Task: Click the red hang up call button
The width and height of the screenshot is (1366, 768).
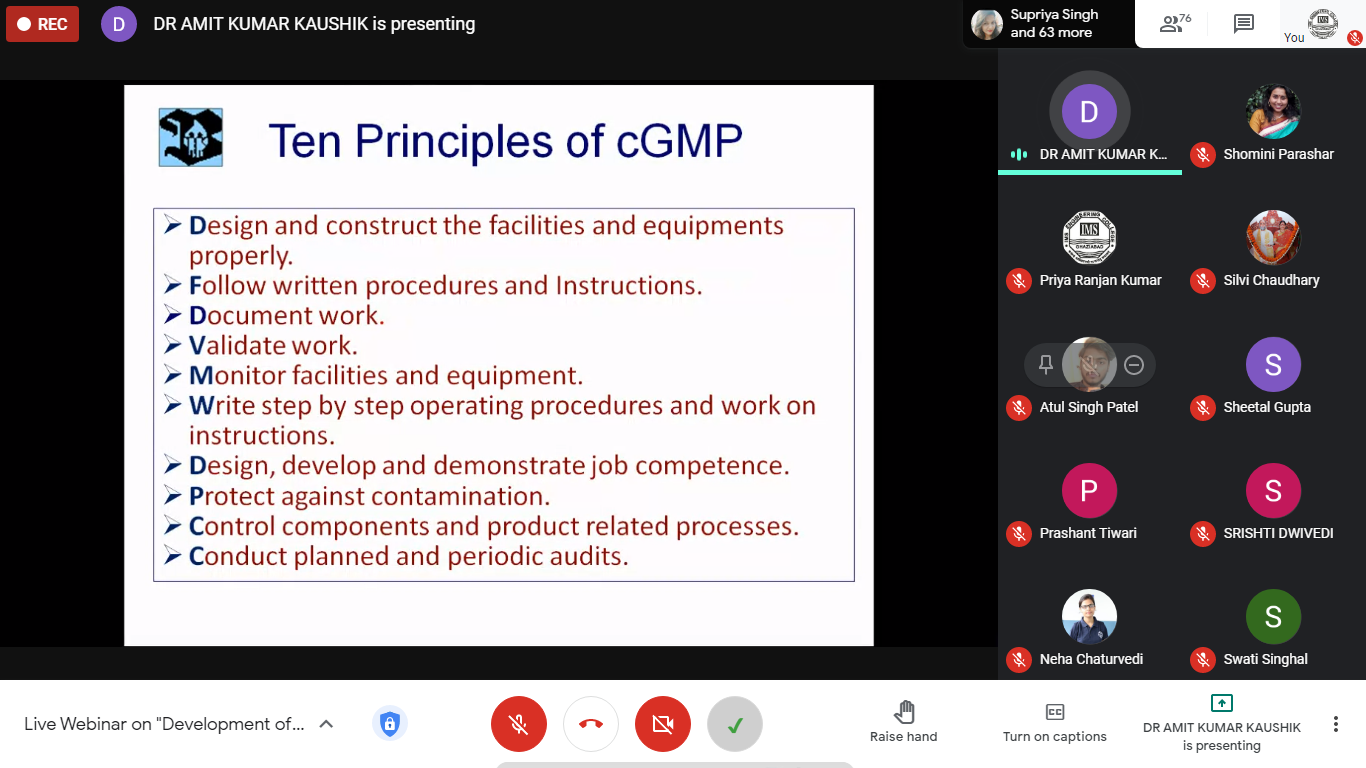Action: pos(591,724)
